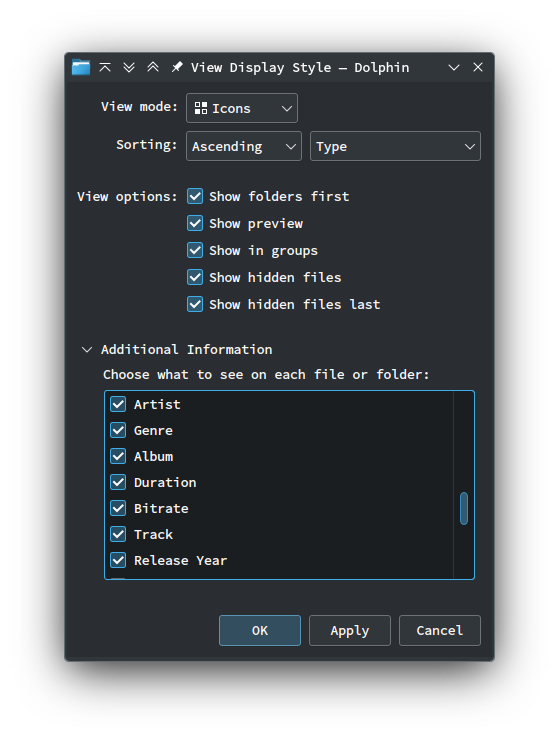559x738 pixels.
Task: Click the keep-above-others arrow icon in title bar
Action: [x=105, y=67]
